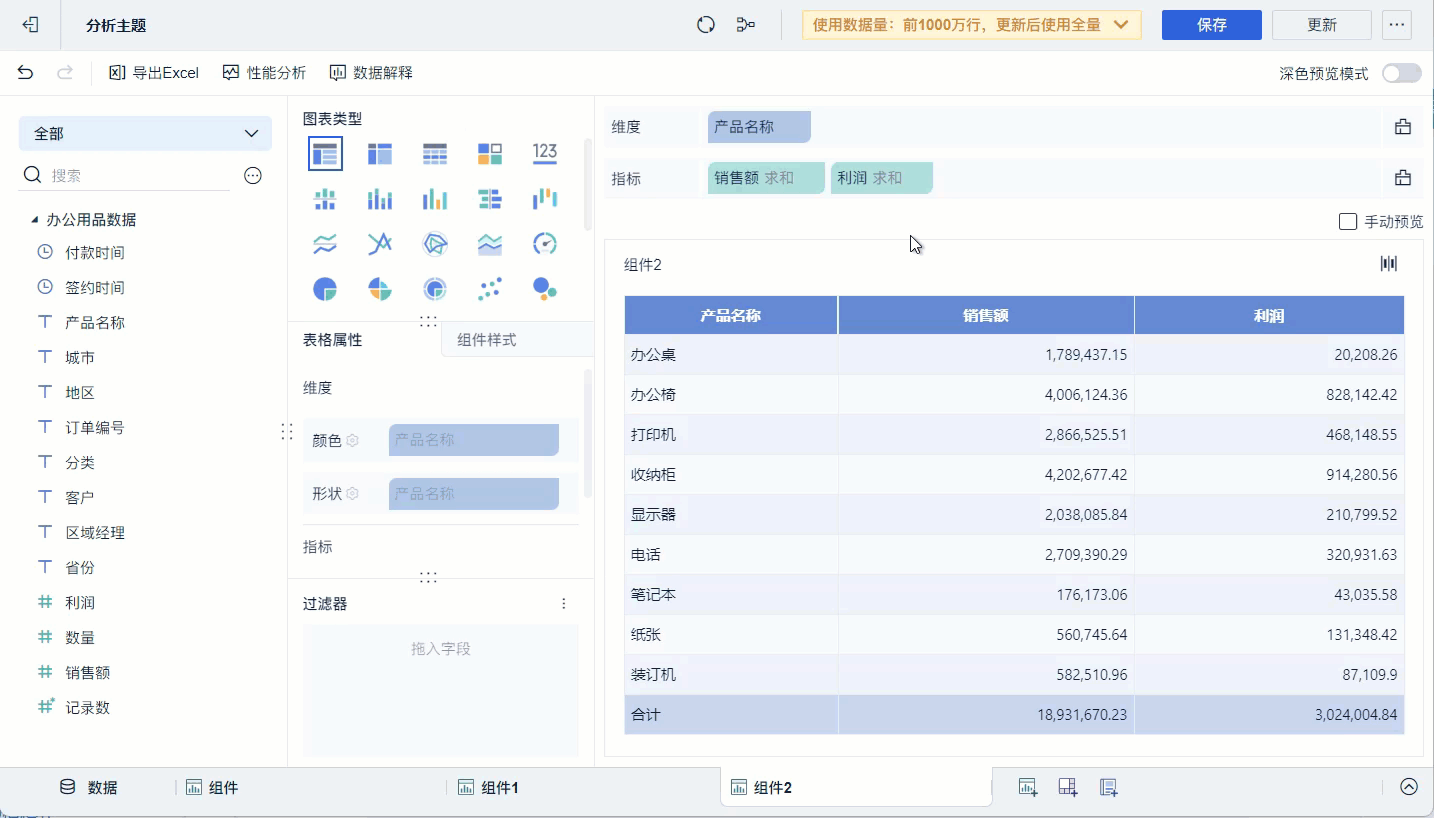Open the 组件 tab
The height and width of the screenshot is (818, 1434).
point(212,788)
